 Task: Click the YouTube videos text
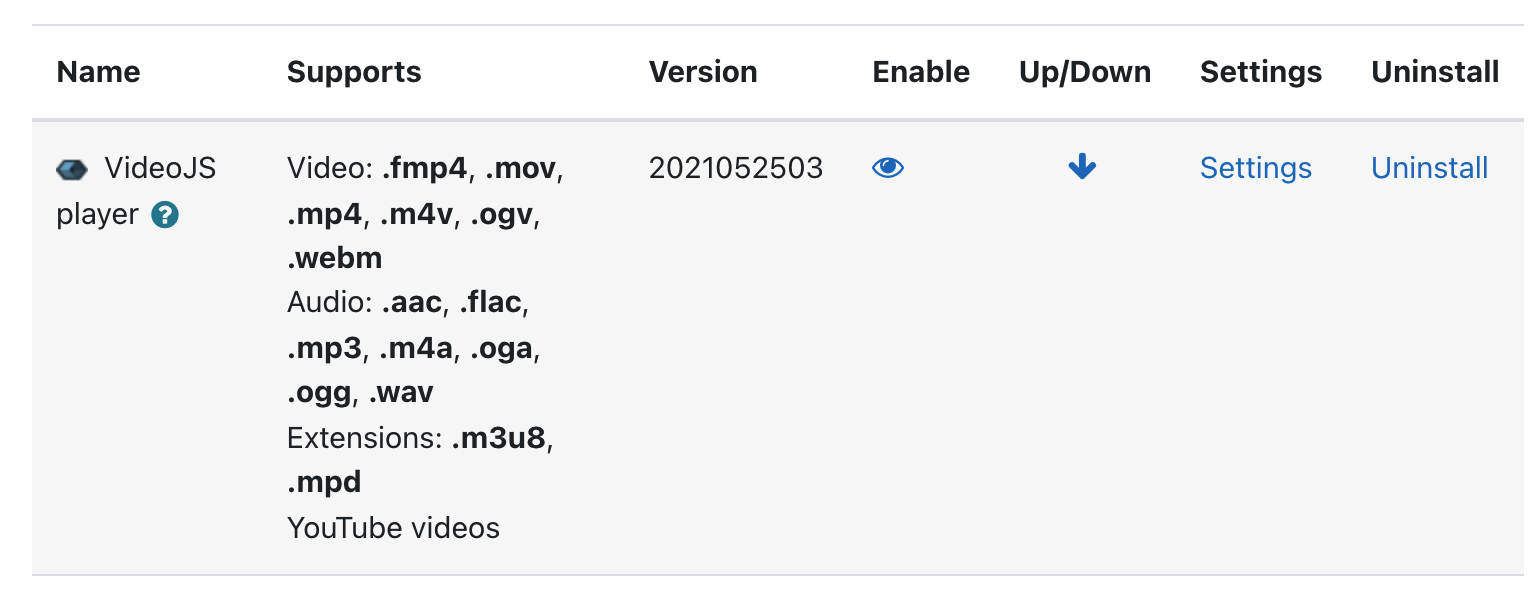(393, 528)
